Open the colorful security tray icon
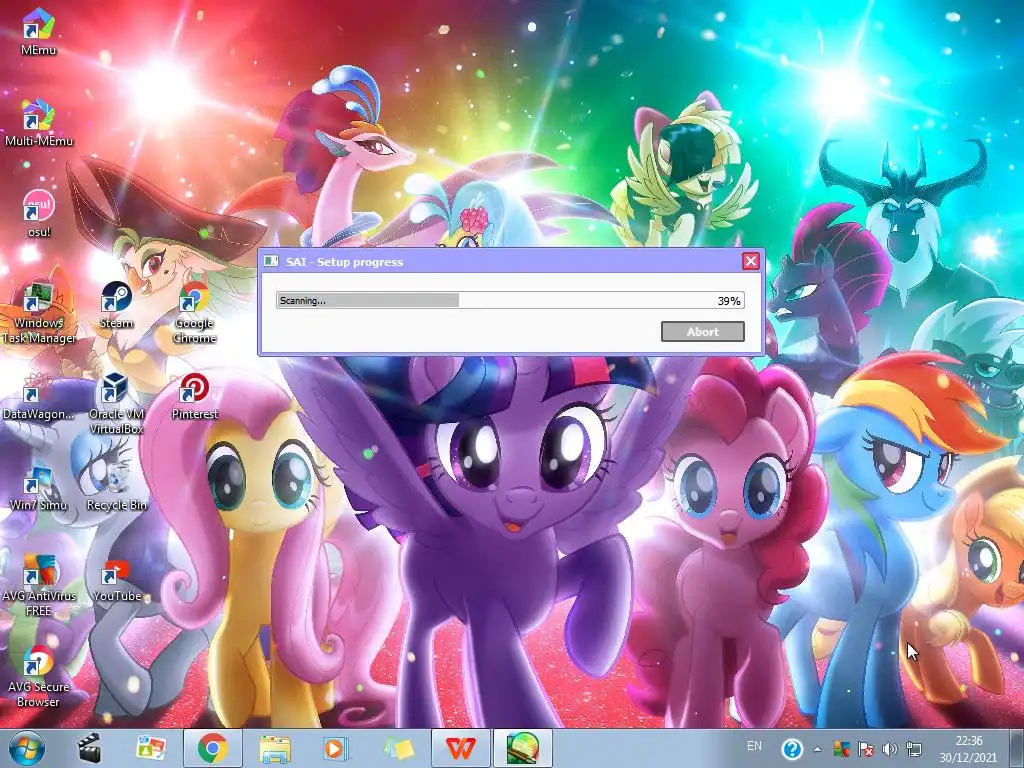This screenshot has width=1024, height=768. click(841, 749)
